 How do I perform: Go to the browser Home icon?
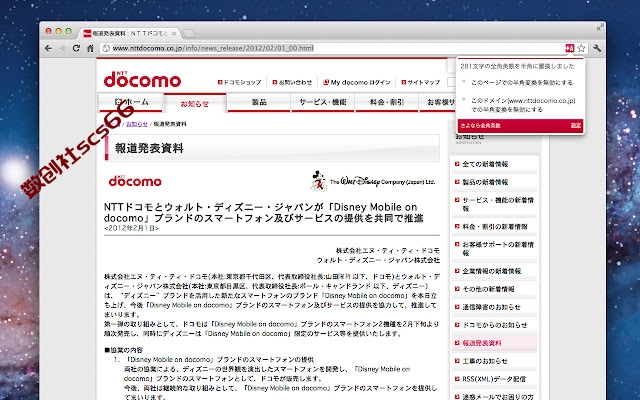[90, 48]
